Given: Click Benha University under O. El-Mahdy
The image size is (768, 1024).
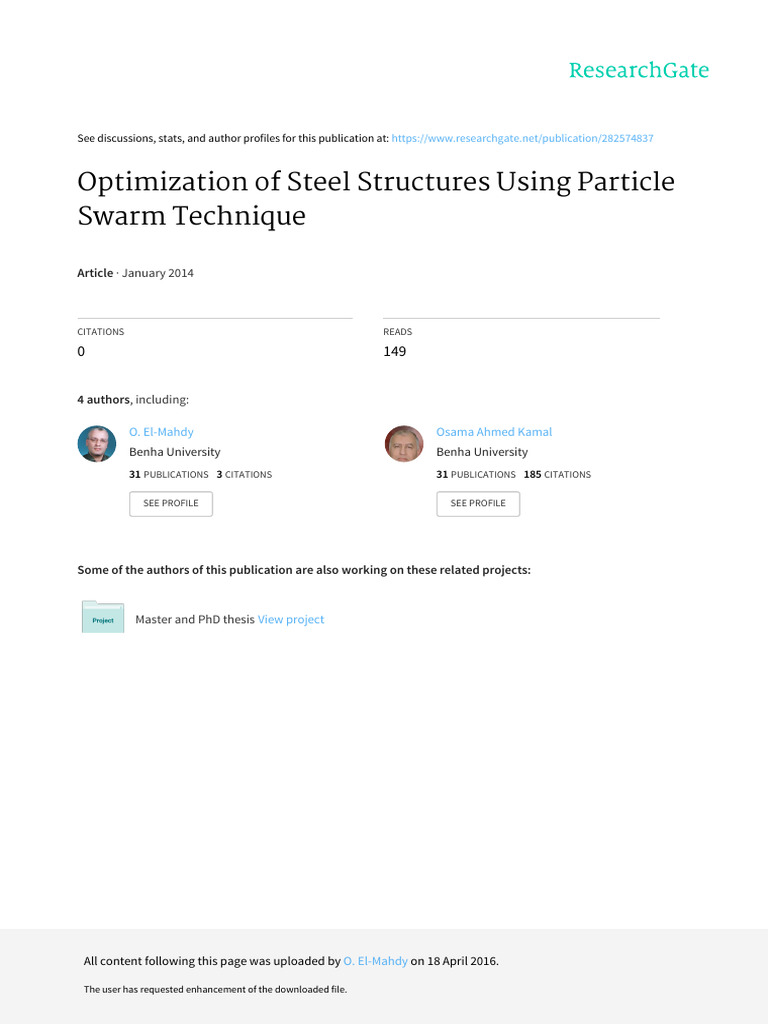Looking at the screenshot, I should click(x=175, y=452).
